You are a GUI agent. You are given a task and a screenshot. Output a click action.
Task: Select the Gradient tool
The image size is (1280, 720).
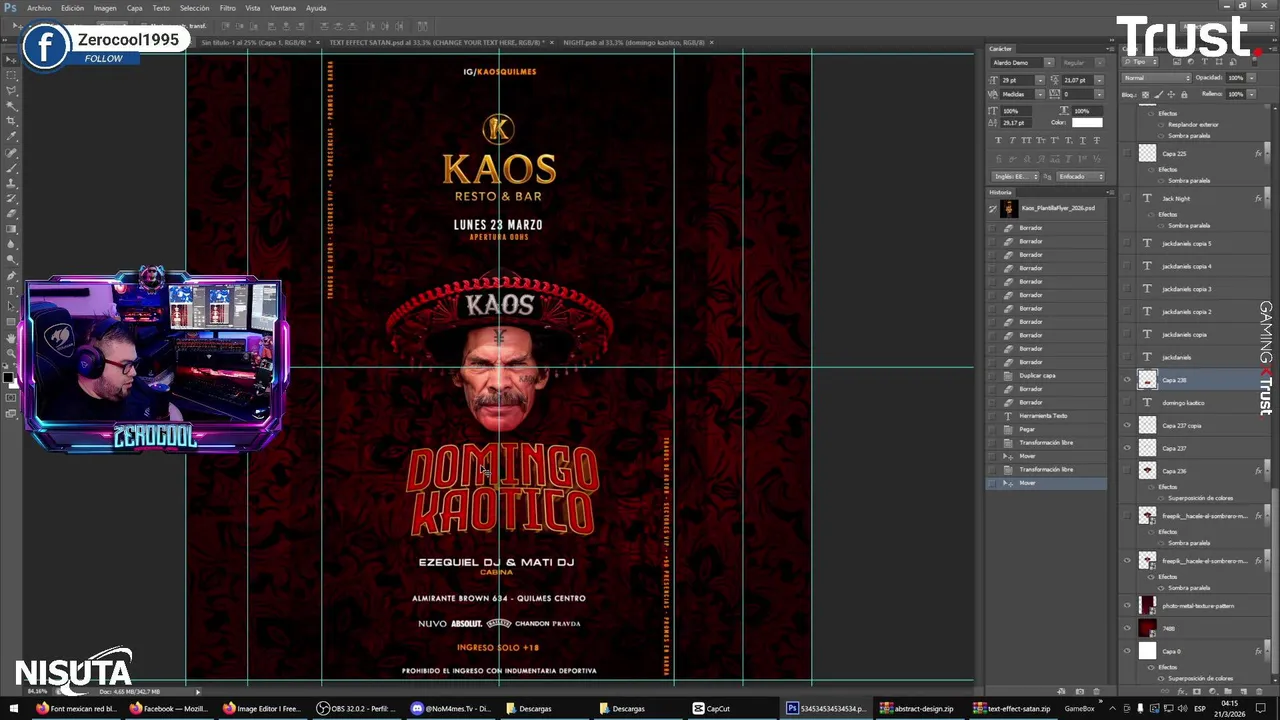(x=11, y=229)
